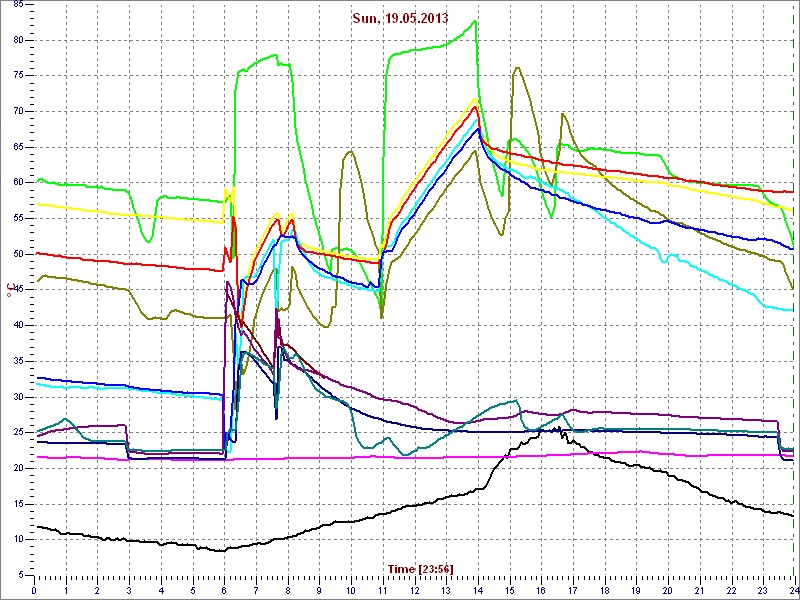Click the 75 value on temperature axis
This screenshot has width=800, height=600.
[17, 76]
